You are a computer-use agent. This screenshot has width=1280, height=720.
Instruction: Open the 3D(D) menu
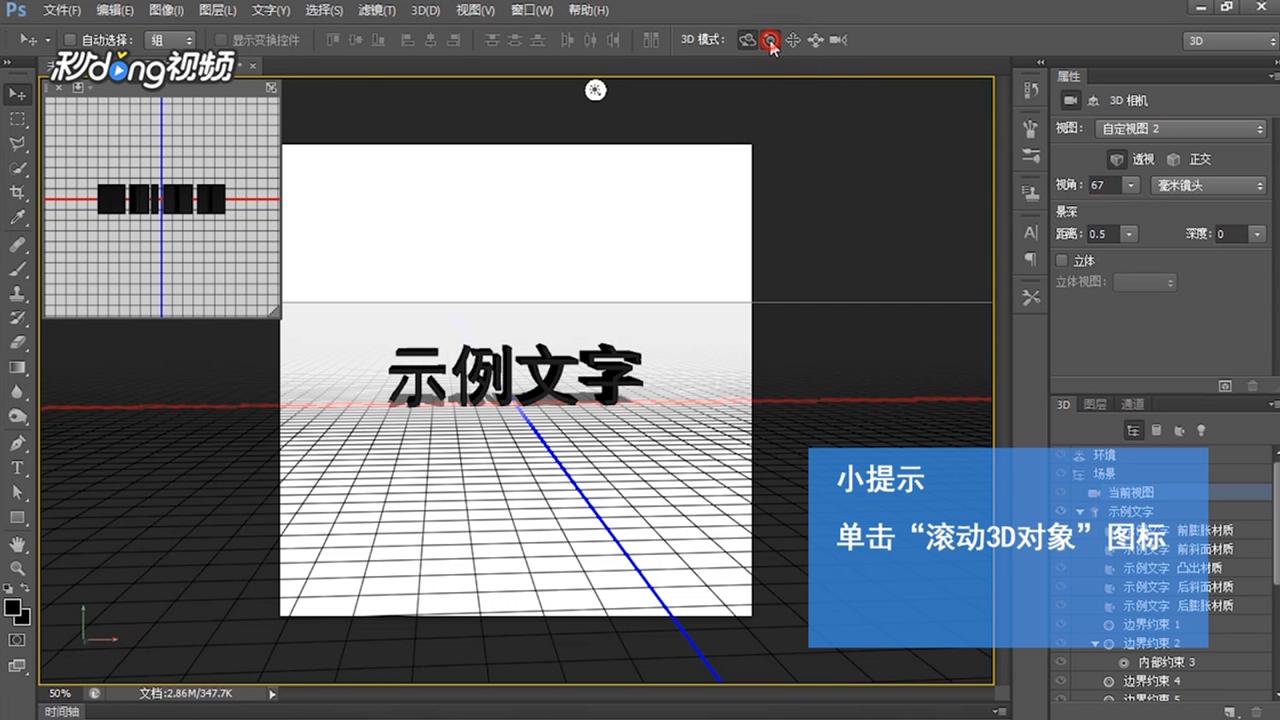(425, 10)
